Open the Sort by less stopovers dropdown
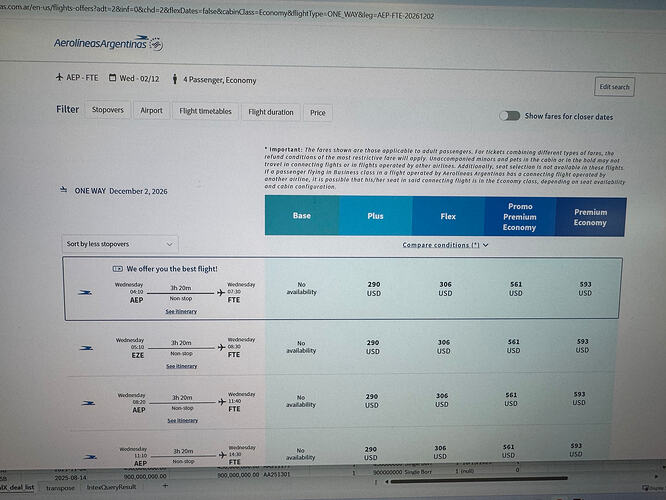This screenshot has width=666, height=500. (119, 243)
